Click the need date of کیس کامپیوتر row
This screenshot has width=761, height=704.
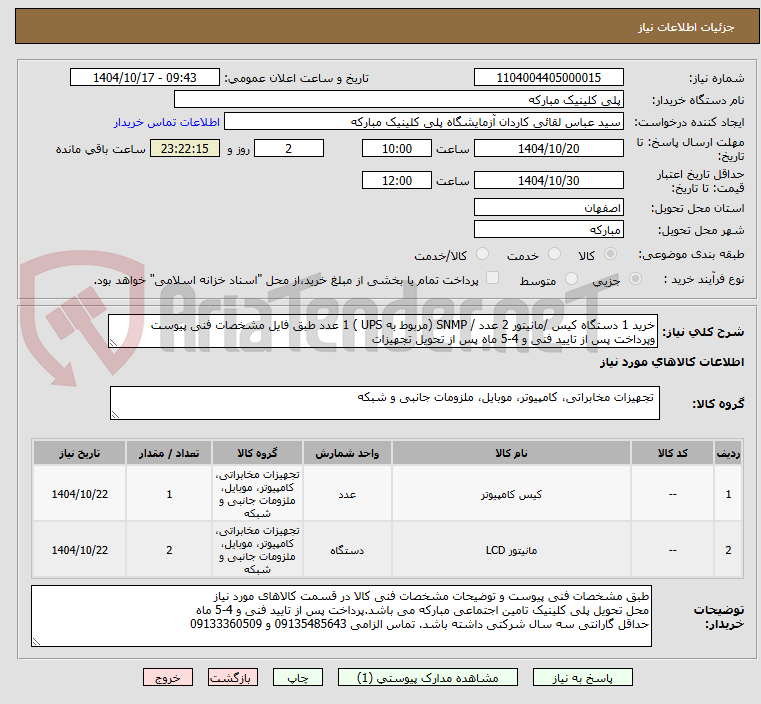(x=80, y=494)
